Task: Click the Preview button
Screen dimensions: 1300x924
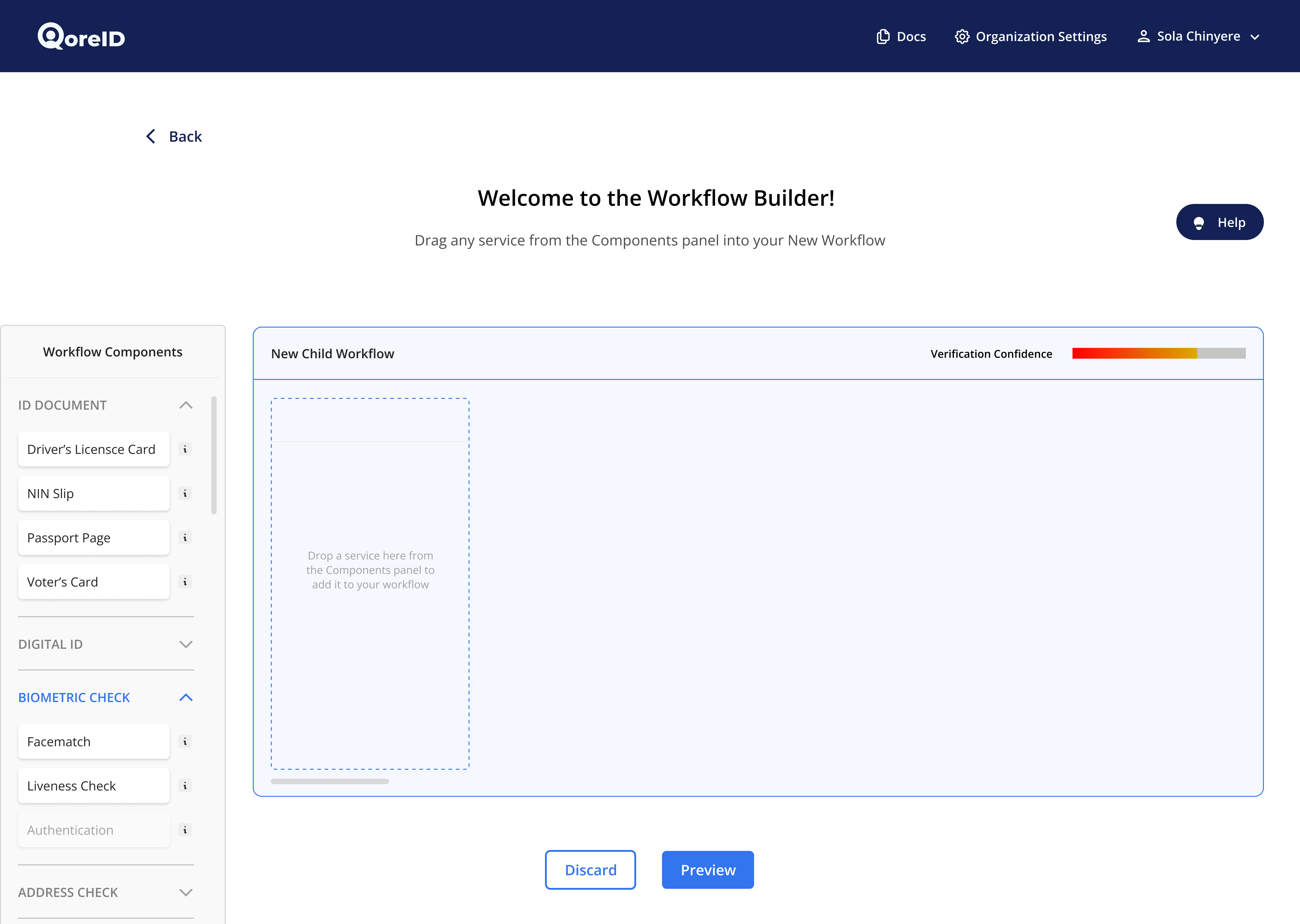Action: 707,870
